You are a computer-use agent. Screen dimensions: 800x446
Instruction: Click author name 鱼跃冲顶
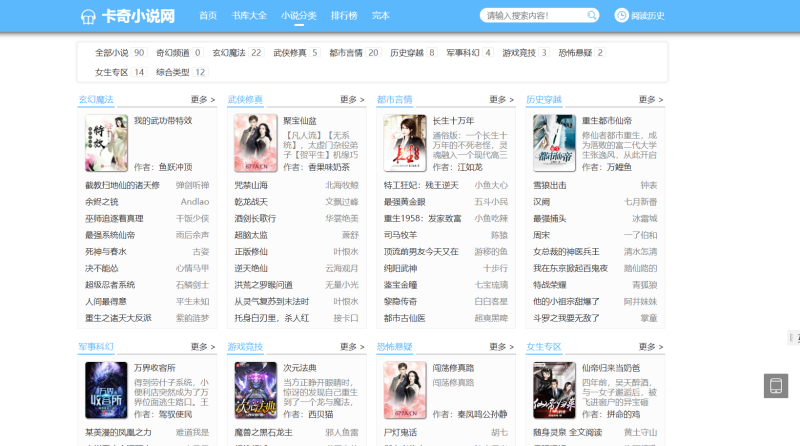(x=176, y=167)
